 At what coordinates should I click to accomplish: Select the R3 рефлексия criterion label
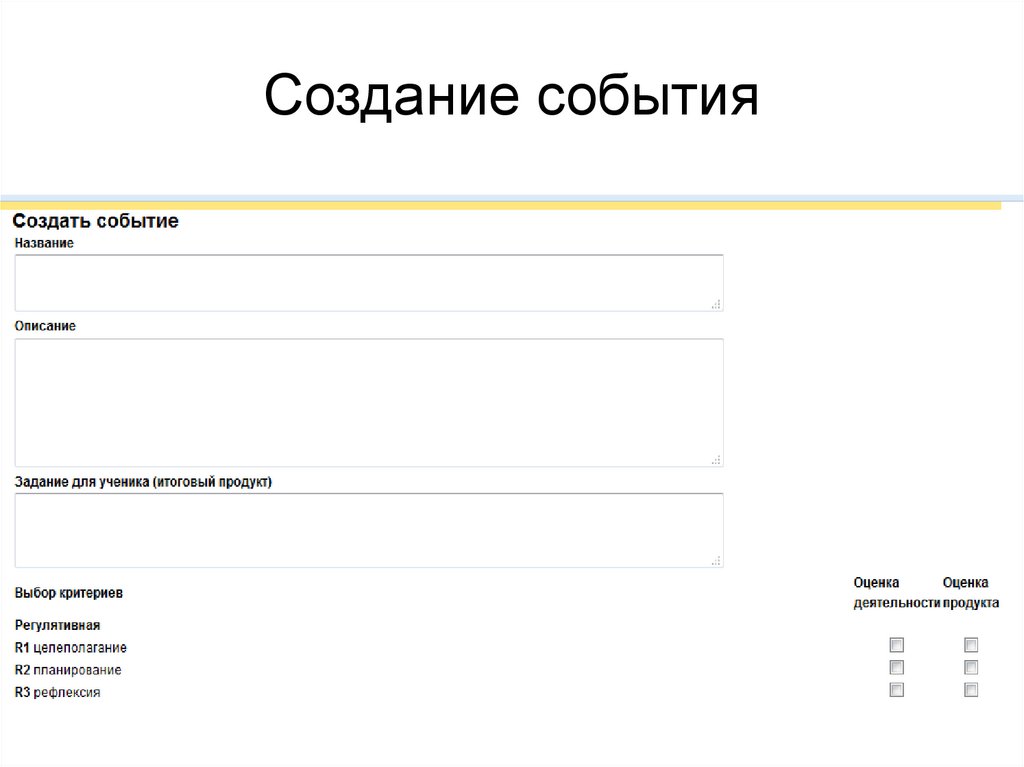(x=57, y=691)
